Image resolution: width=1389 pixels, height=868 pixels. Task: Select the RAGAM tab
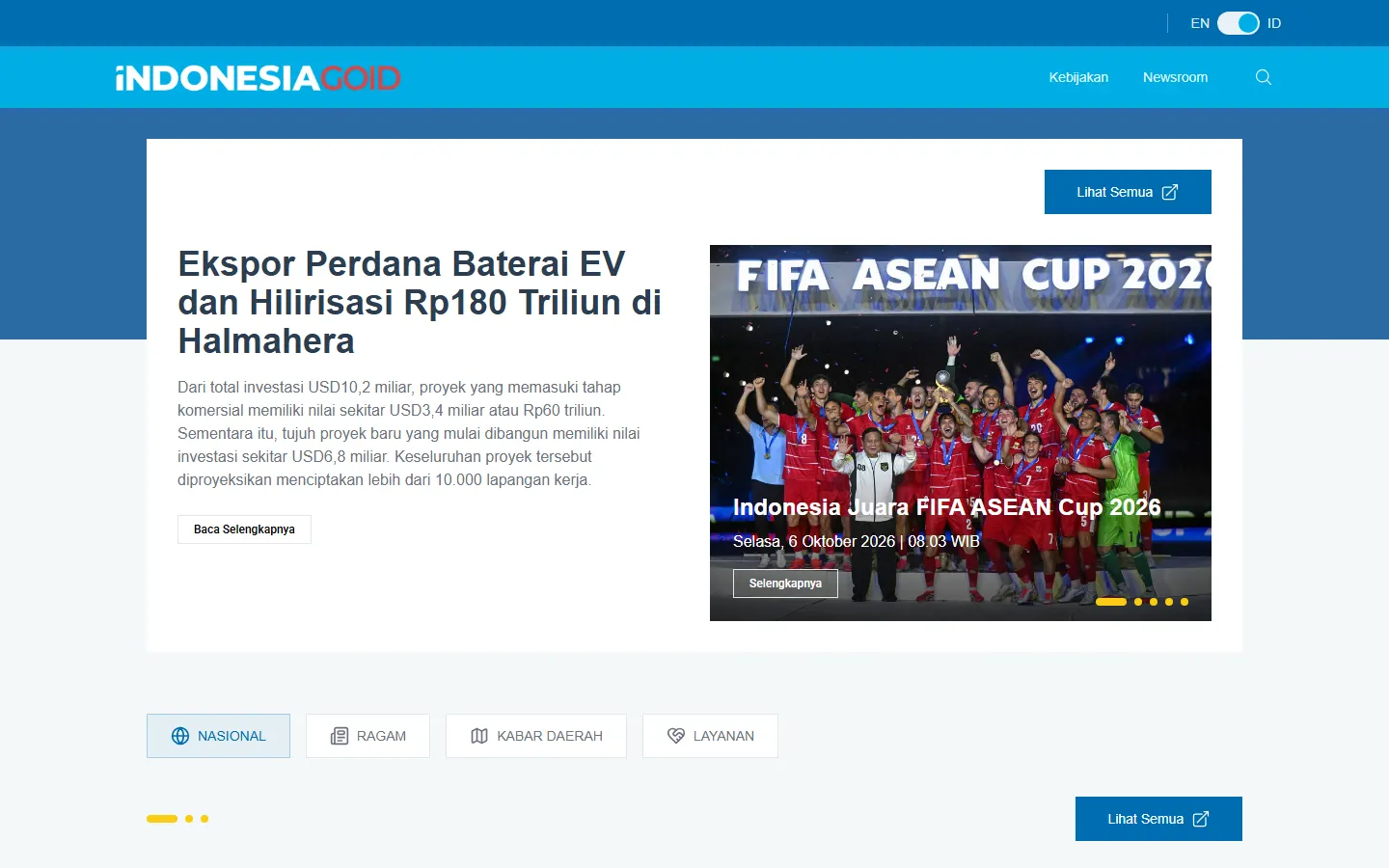368,736
